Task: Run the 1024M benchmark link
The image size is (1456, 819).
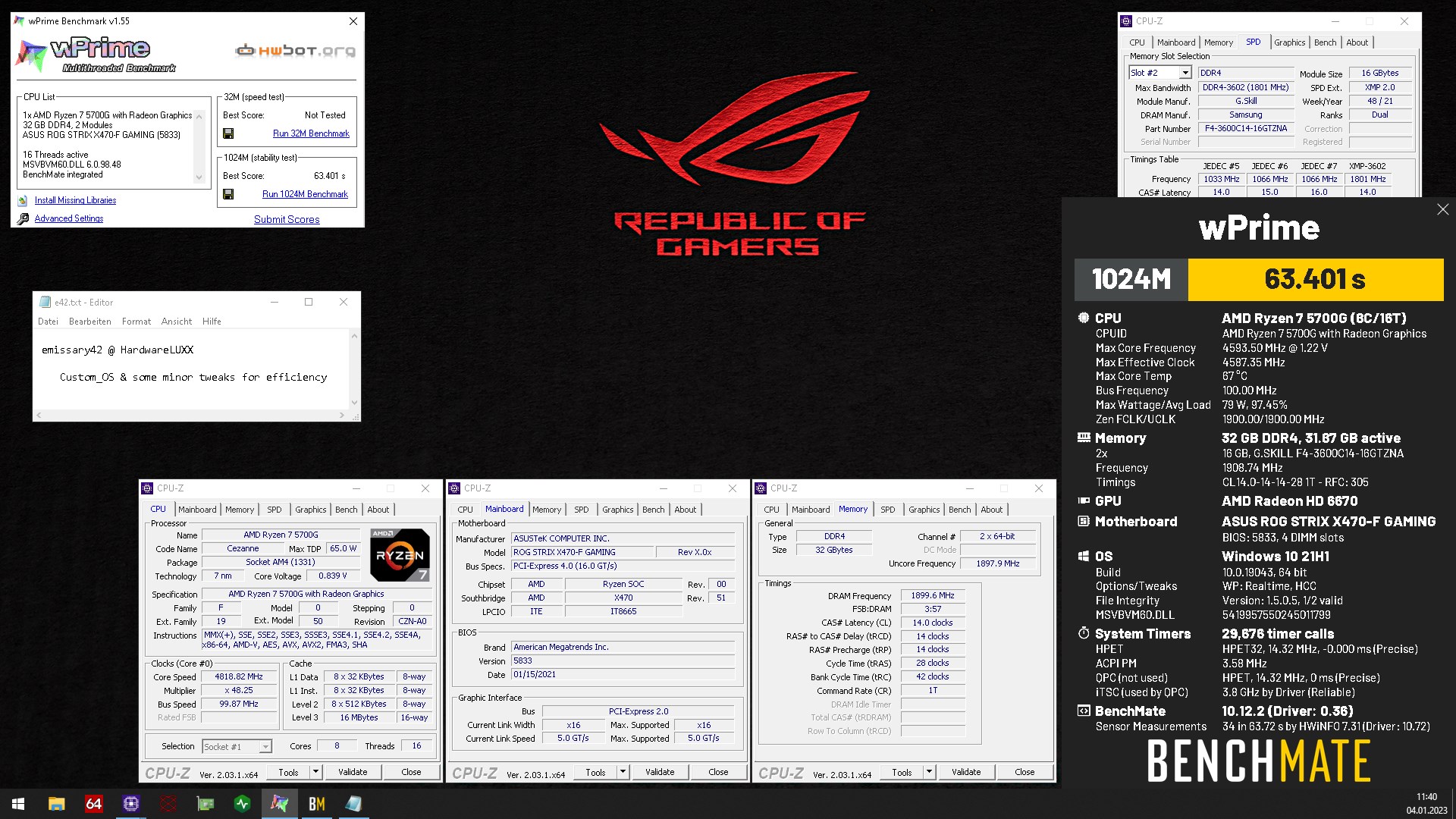Action: [x=305, y=194]
